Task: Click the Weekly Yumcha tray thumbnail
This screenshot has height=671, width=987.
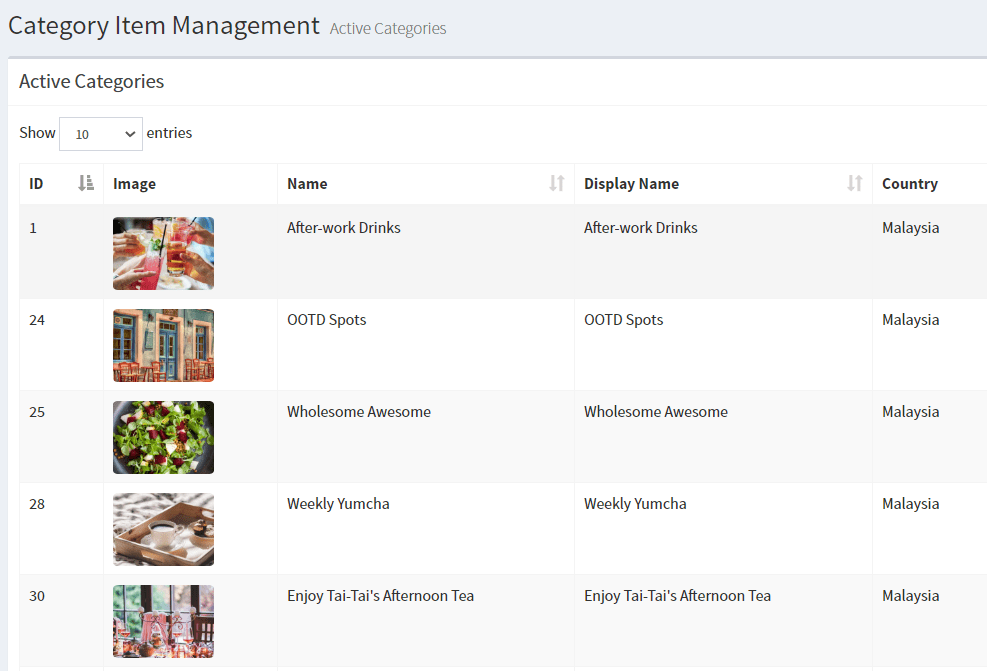Action: (x=163, y=529)
